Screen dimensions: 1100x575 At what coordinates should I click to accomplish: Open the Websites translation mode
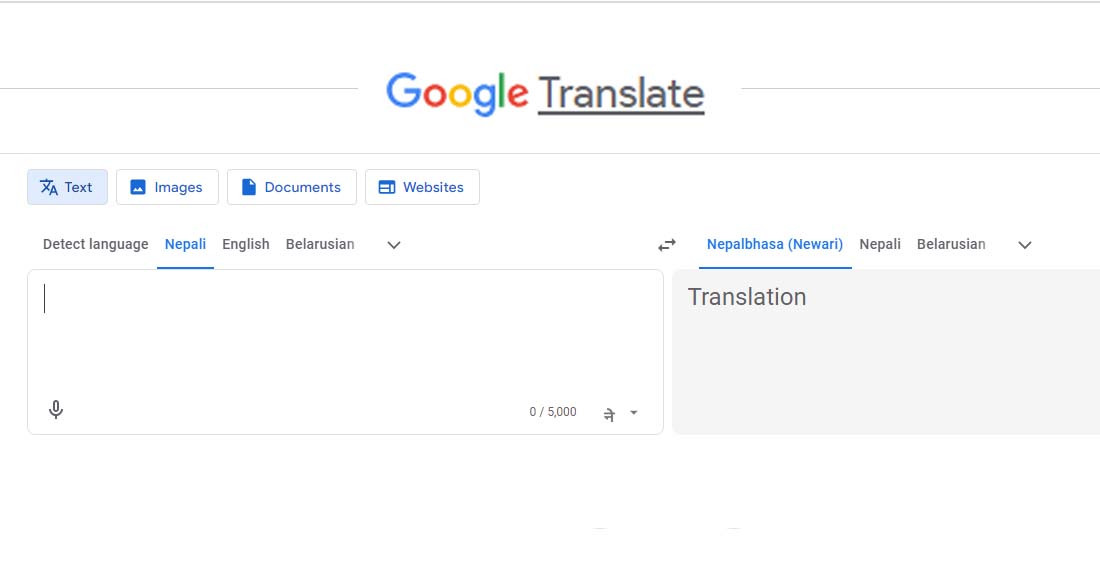pyautogui.click(x=421, y=187)
